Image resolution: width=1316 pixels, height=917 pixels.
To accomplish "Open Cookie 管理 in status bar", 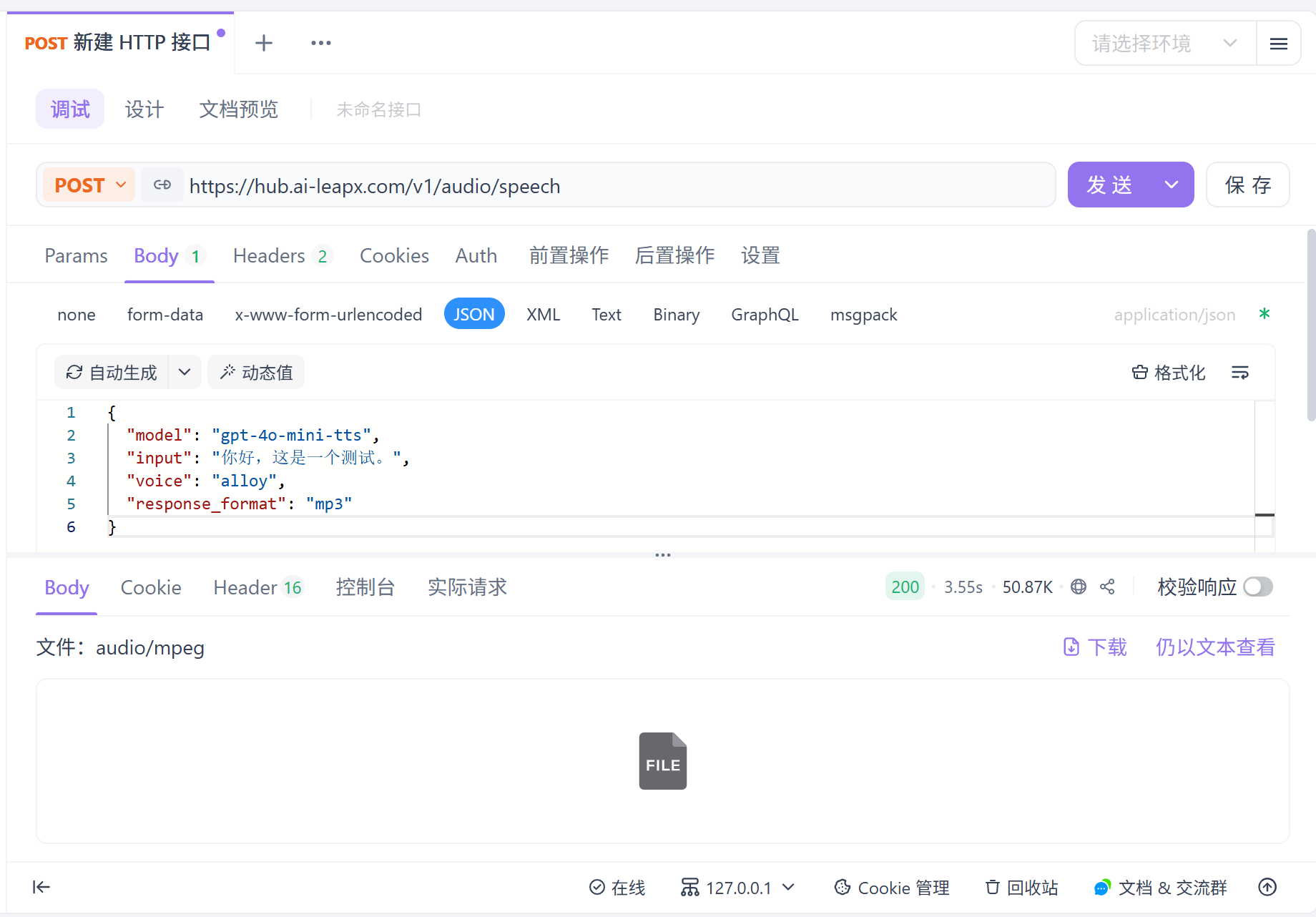I will click(x=892, y=888).
